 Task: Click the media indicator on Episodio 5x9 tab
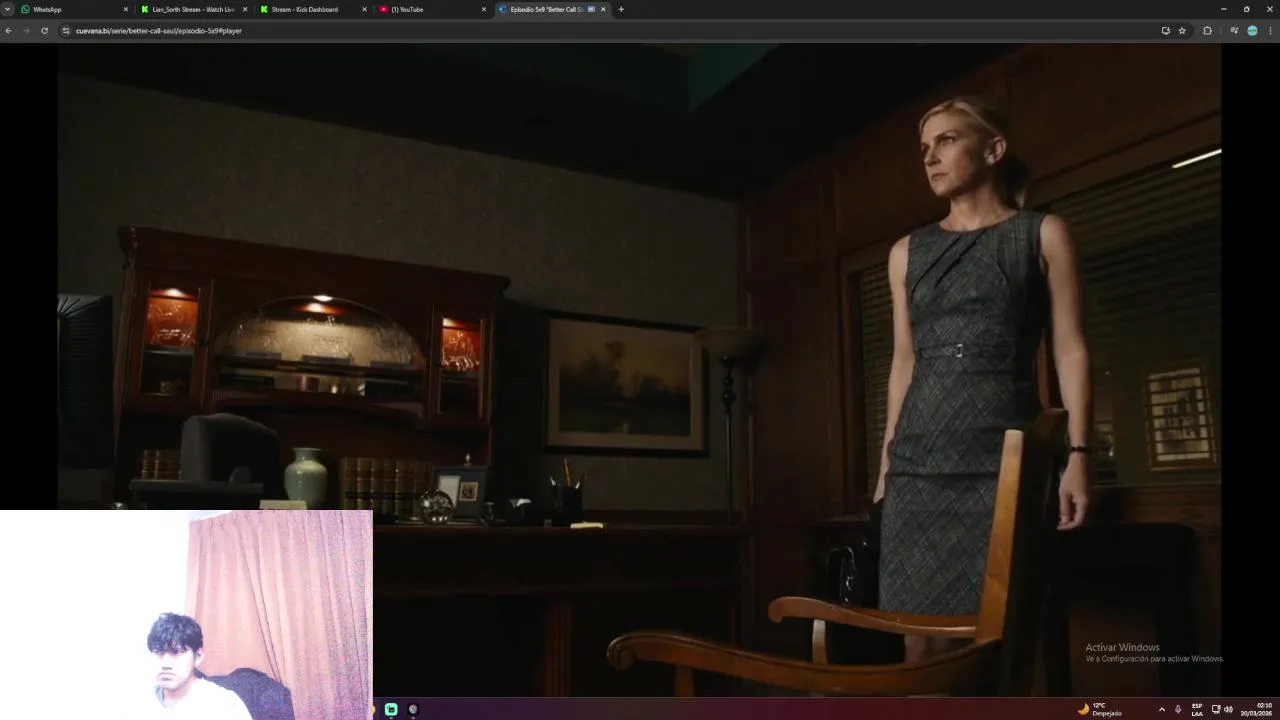tap(591, 9)
